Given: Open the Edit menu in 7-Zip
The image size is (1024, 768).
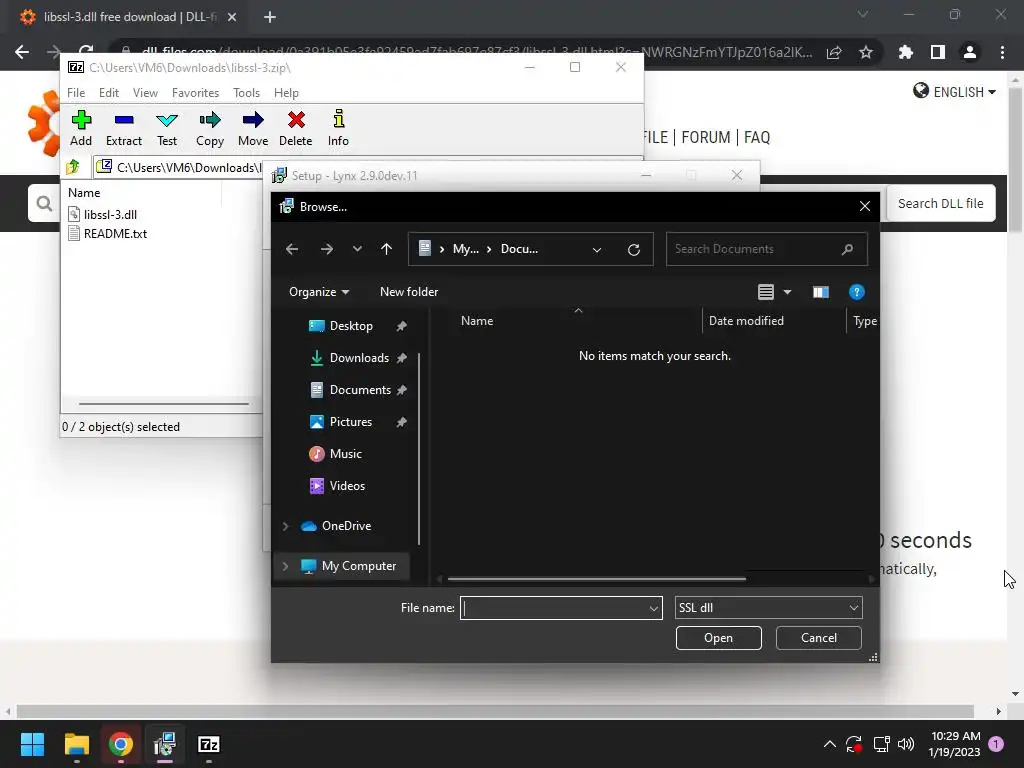Looking at the screenshot, I should [108, 93].
